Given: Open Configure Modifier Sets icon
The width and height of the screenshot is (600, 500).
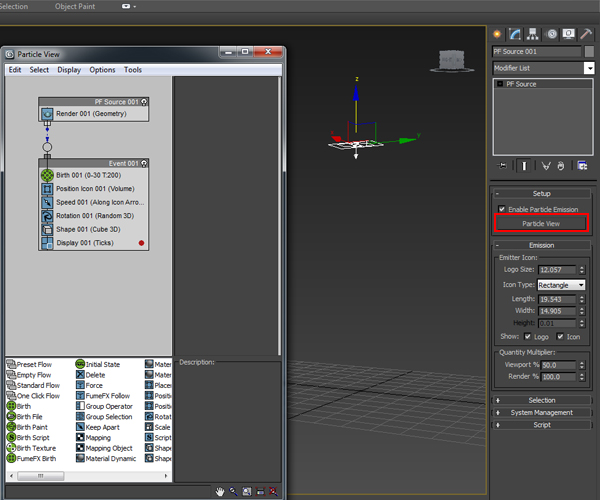Looking at the screenshot, I should point(582,166).
